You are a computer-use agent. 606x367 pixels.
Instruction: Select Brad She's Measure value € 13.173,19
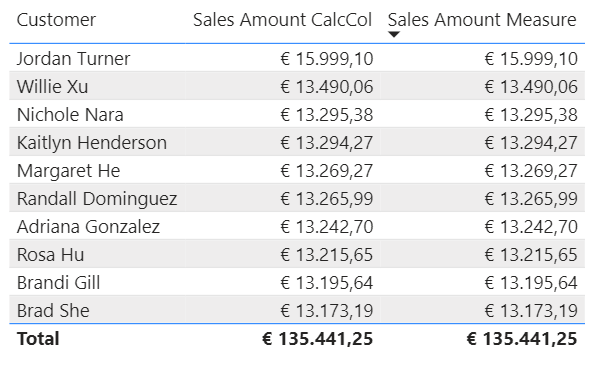pos(531,311)
